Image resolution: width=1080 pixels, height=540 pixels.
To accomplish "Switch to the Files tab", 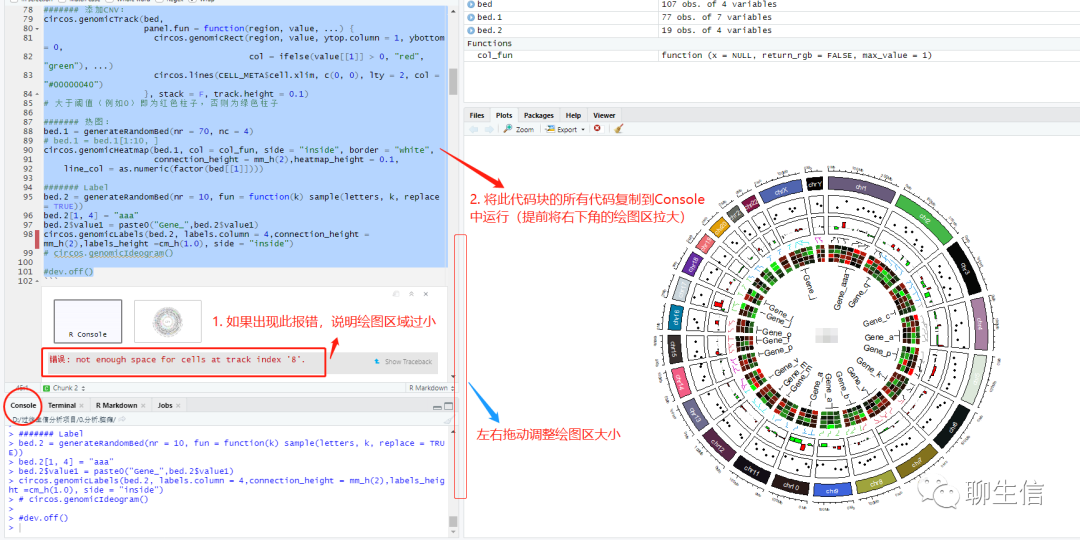I will [477, 115].
